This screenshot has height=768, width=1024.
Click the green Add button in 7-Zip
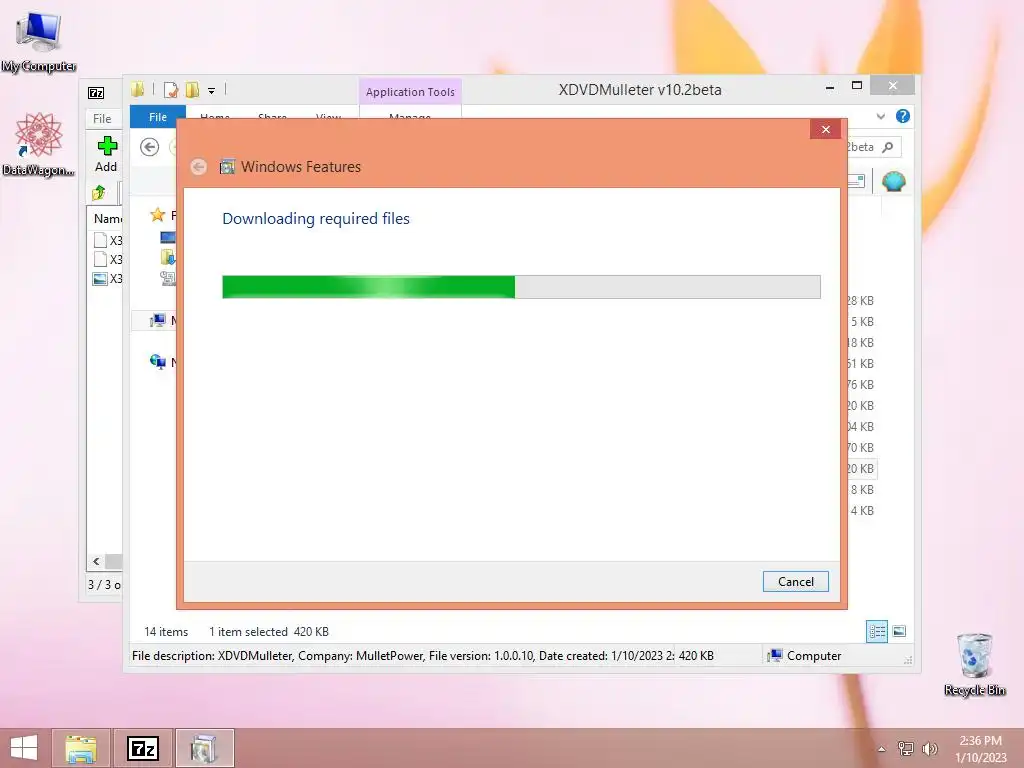point(106,154)
